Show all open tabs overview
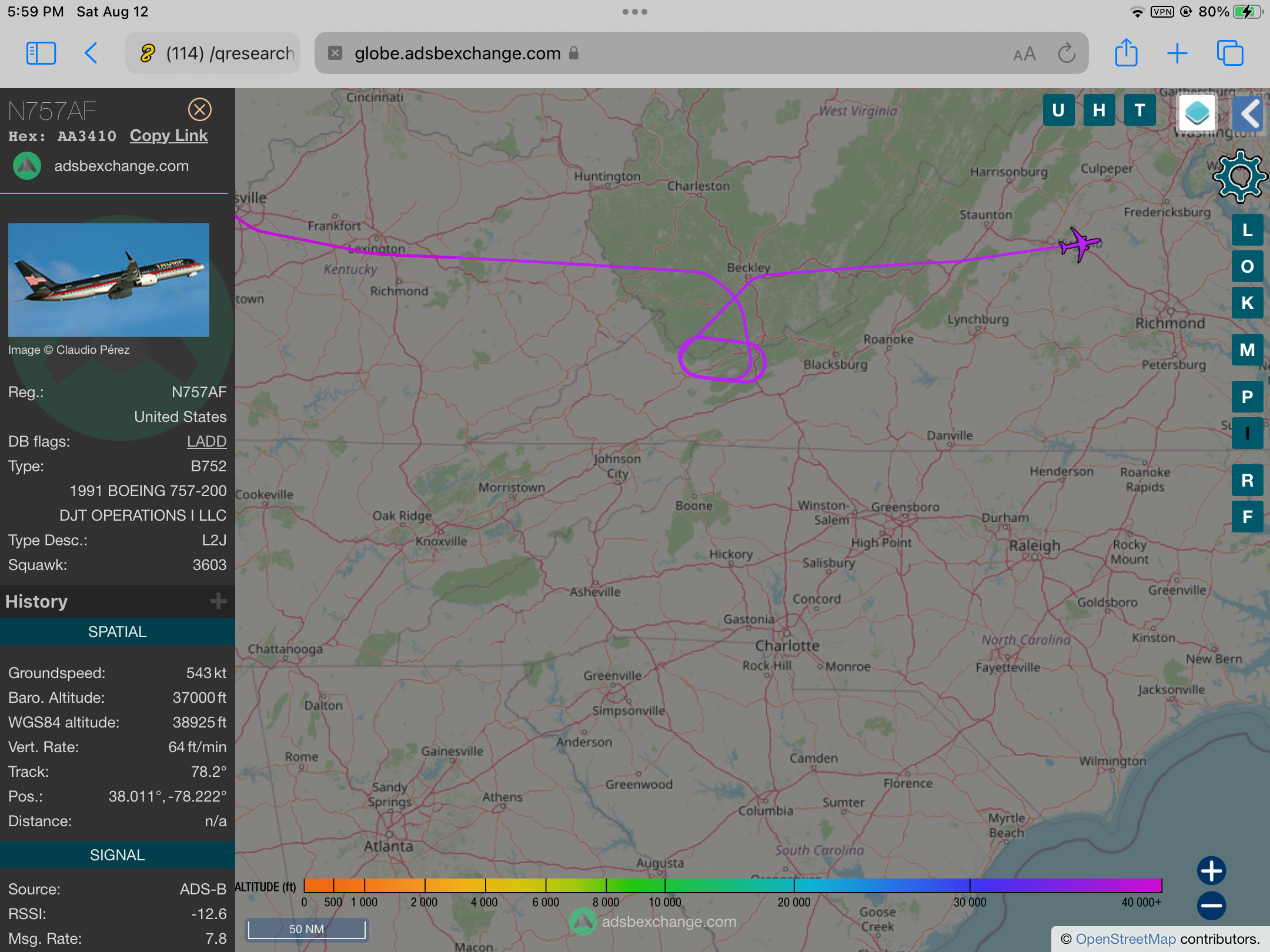The height and width of the screenshot is (952, 1270). (1230, 53)
